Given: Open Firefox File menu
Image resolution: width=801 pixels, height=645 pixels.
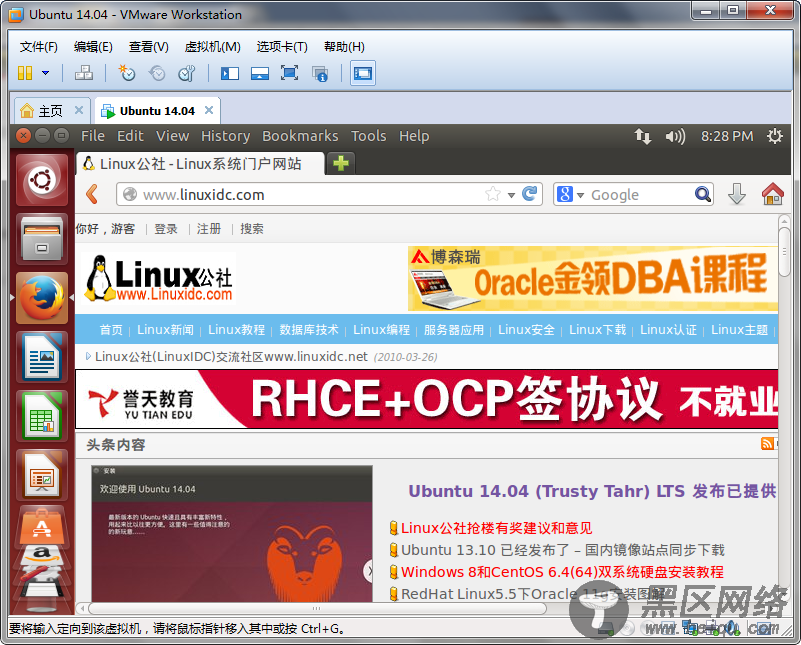Looking at the screenshot, I should click(93, 136).
